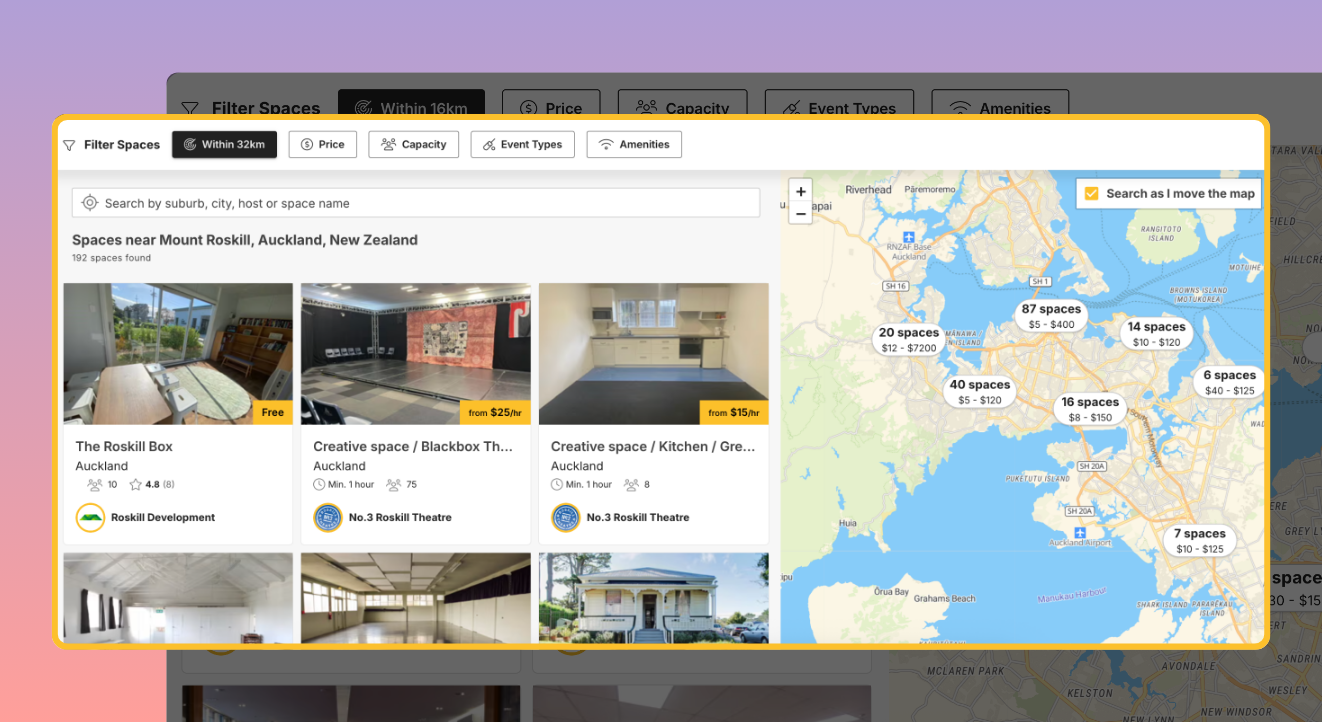Click '192 spaces found' text
Image resolution: width=1322 pixels, height=722 pixels.
111,258
